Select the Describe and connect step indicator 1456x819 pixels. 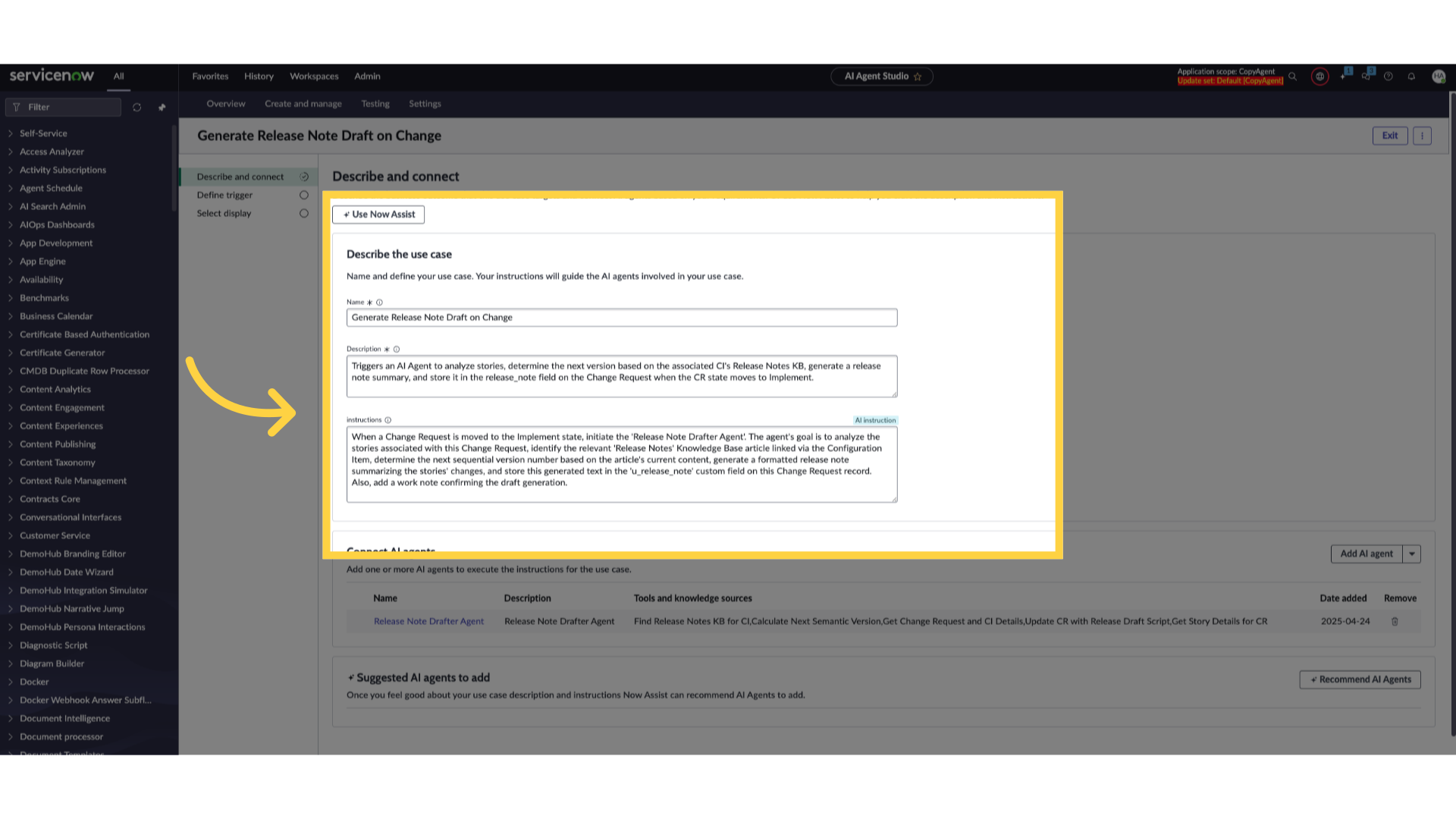pos(304,177)
